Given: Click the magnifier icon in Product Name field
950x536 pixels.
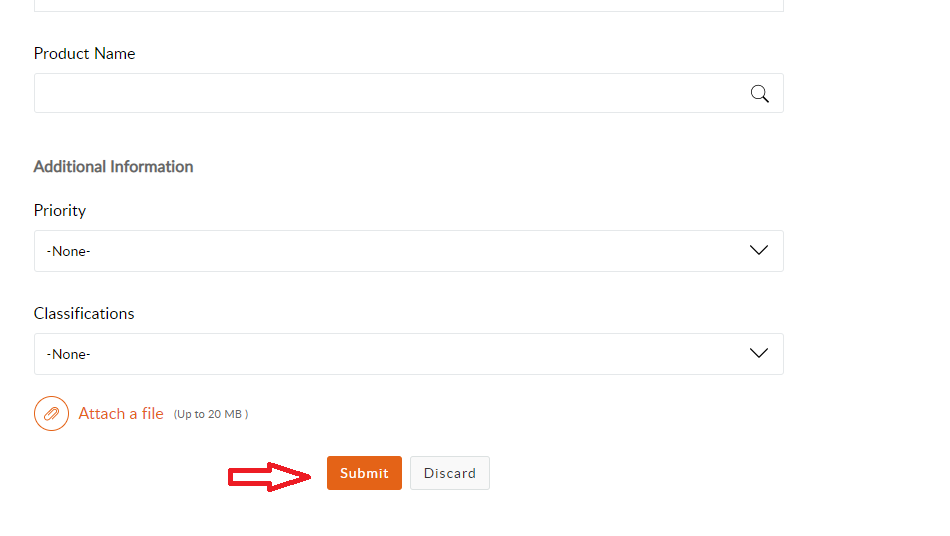Looking at the screenshot, I should [759, 94].
